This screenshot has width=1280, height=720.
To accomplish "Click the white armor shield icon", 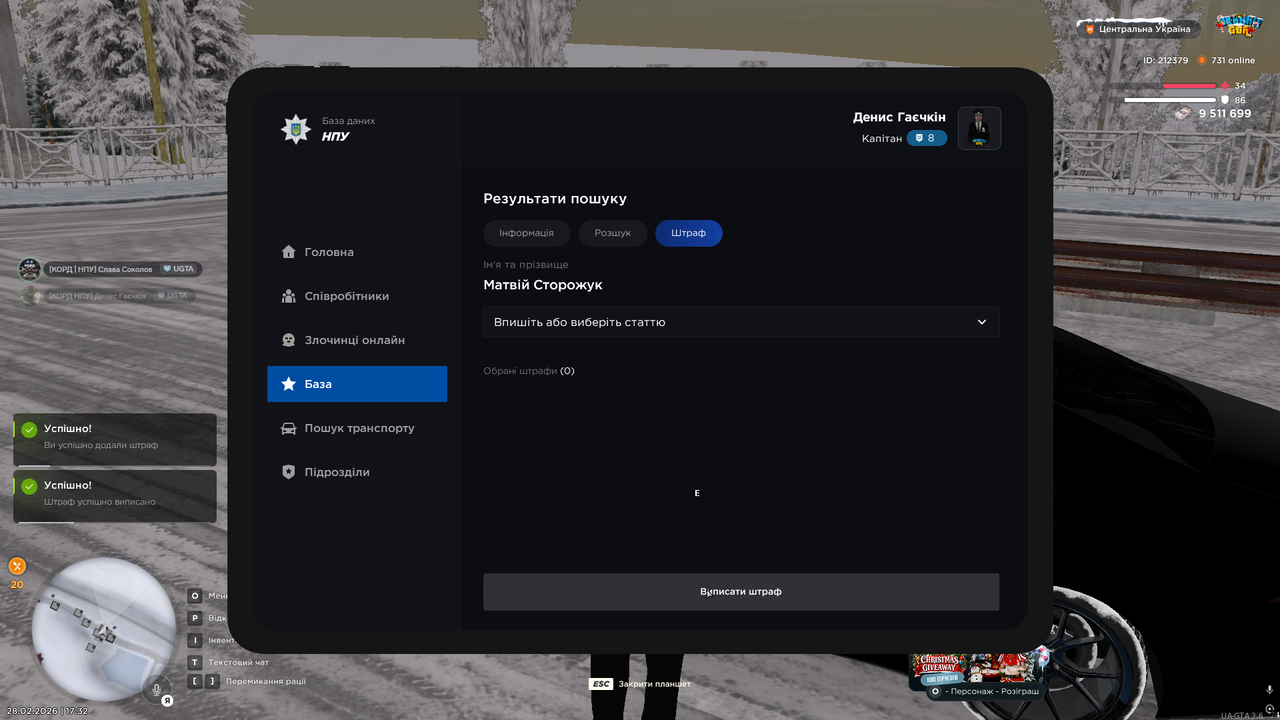I will tap(1224, 100).
